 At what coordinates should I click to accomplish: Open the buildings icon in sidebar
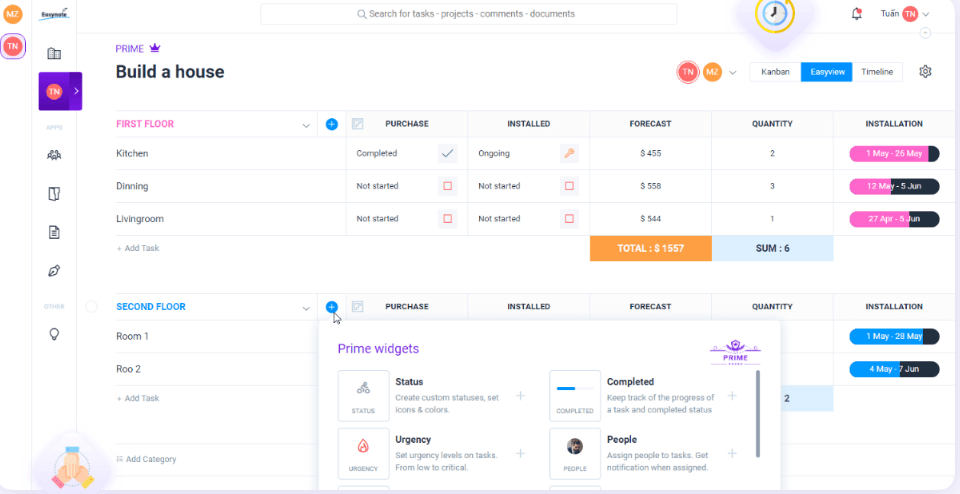pyautogui.click(x=54, y=53)
